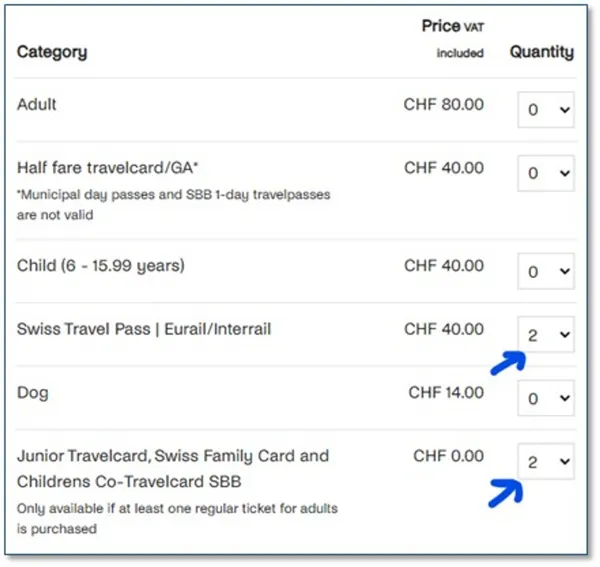Viewport: 600px width, 567px height.
Task: Click the Category column header
Action: pyautogui.click(x=52, y=52)
